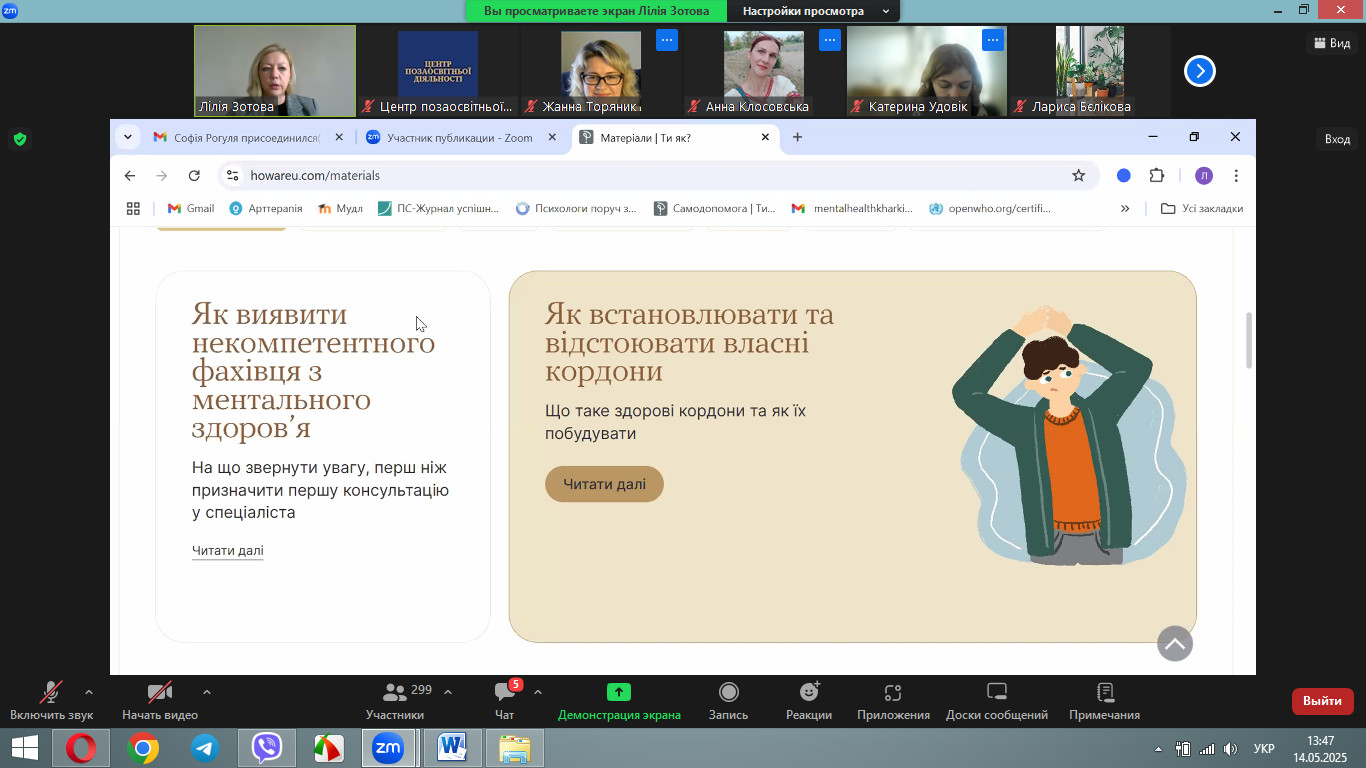Open Мудл bookmark
Screen dimensions: 1366x768
coord(341,208)
